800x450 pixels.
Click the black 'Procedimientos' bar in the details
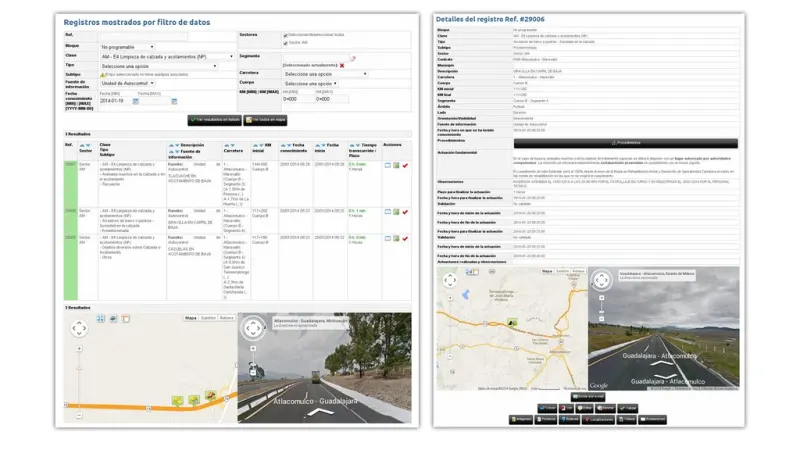point(626,143)
